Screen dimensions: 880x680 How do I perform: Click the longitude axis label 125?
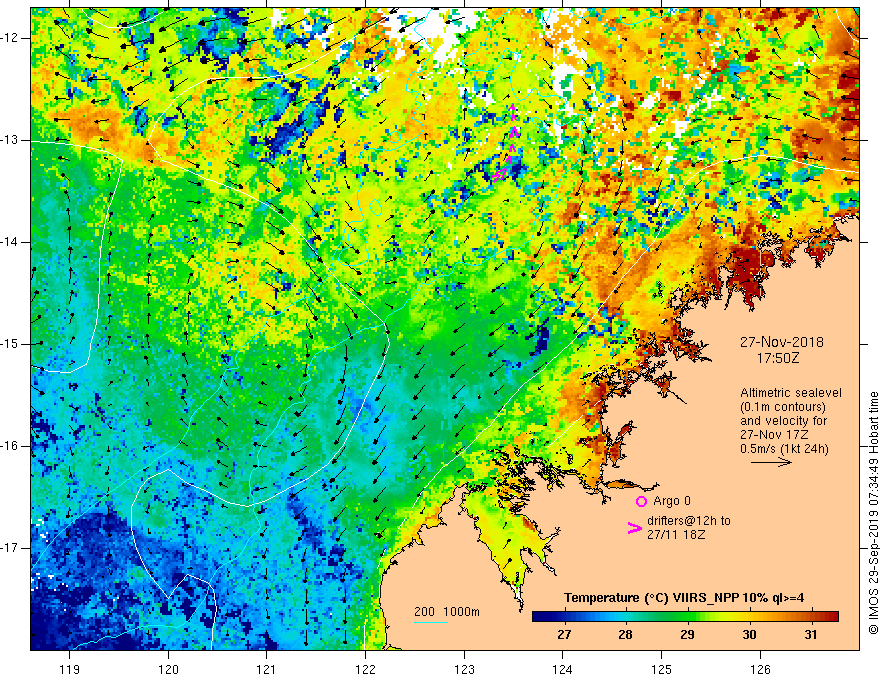coord(662,669)
